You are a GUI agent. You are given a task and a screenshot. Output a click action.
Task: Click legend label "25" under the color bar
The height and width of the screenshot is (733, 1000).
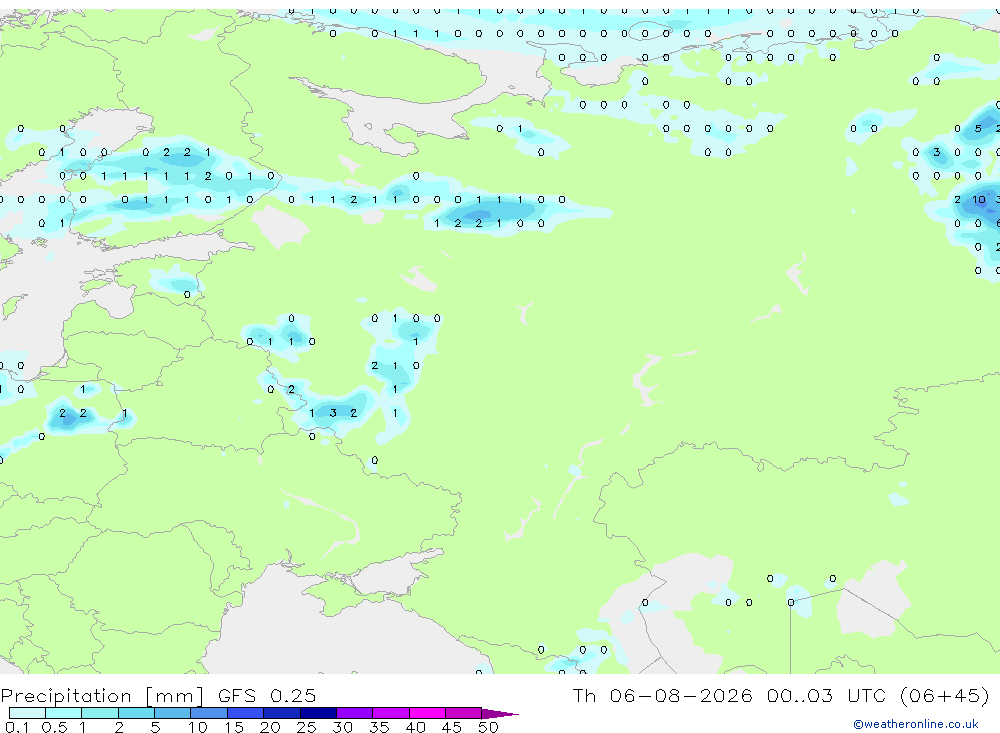306,727
